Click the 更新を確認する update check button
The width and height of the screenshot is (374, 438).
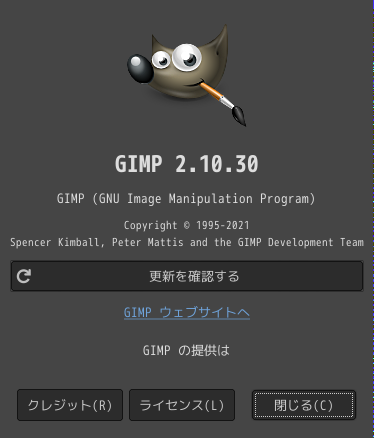(x=187, y=276)
